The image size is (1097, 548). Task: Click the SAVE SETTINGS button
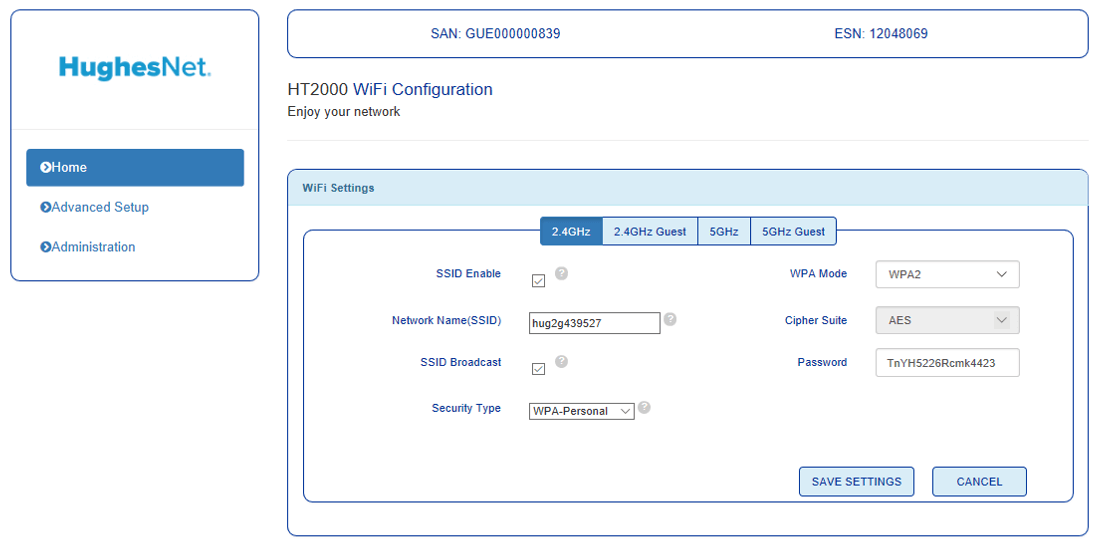pos(856,482)
